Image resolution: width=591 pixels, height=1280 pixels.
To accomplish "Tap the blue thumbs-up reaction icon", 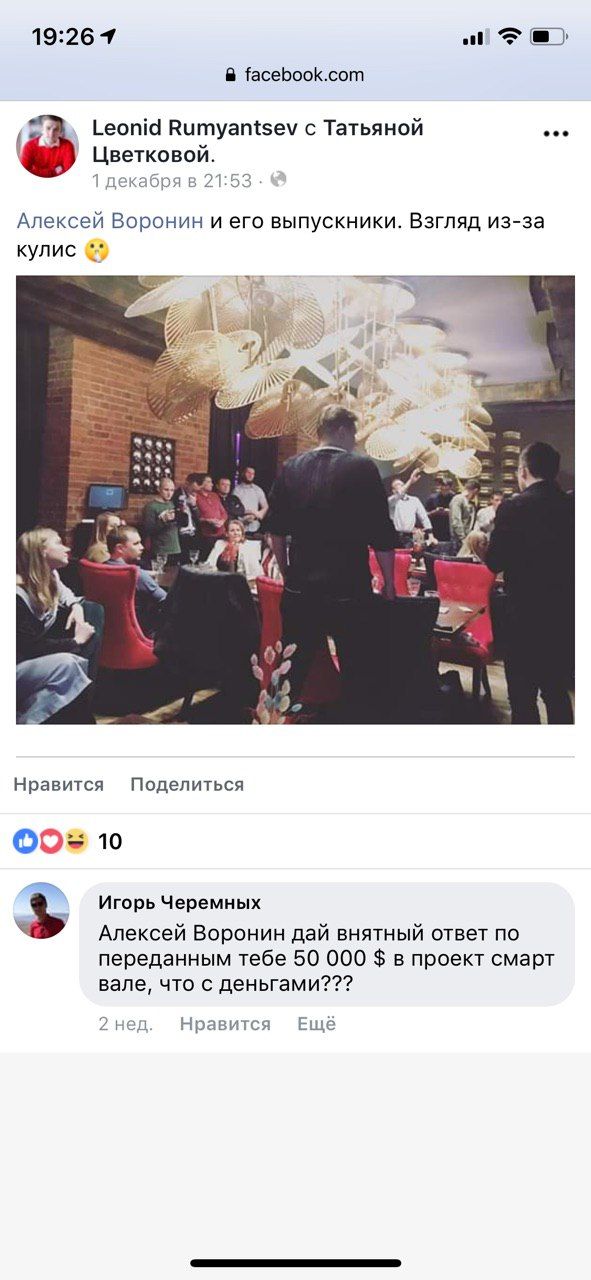I will pyautogui.click(x=25, y=841).
